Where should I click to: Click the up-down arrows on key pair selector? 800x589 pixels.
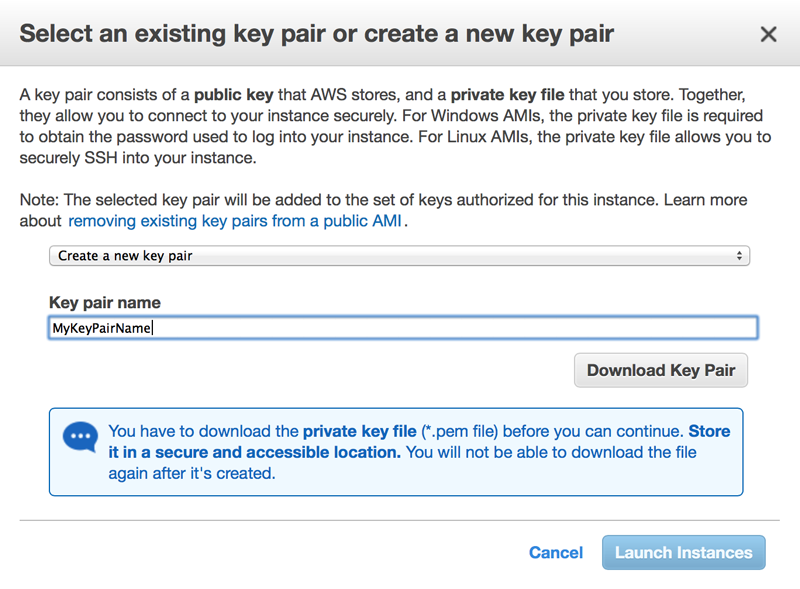pos(740,256)
